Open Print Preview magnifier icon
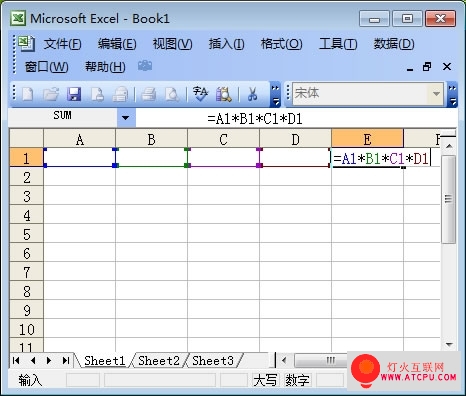Image resolution: width=466 pixels, height=396 pixels. [x=172, y=94]
